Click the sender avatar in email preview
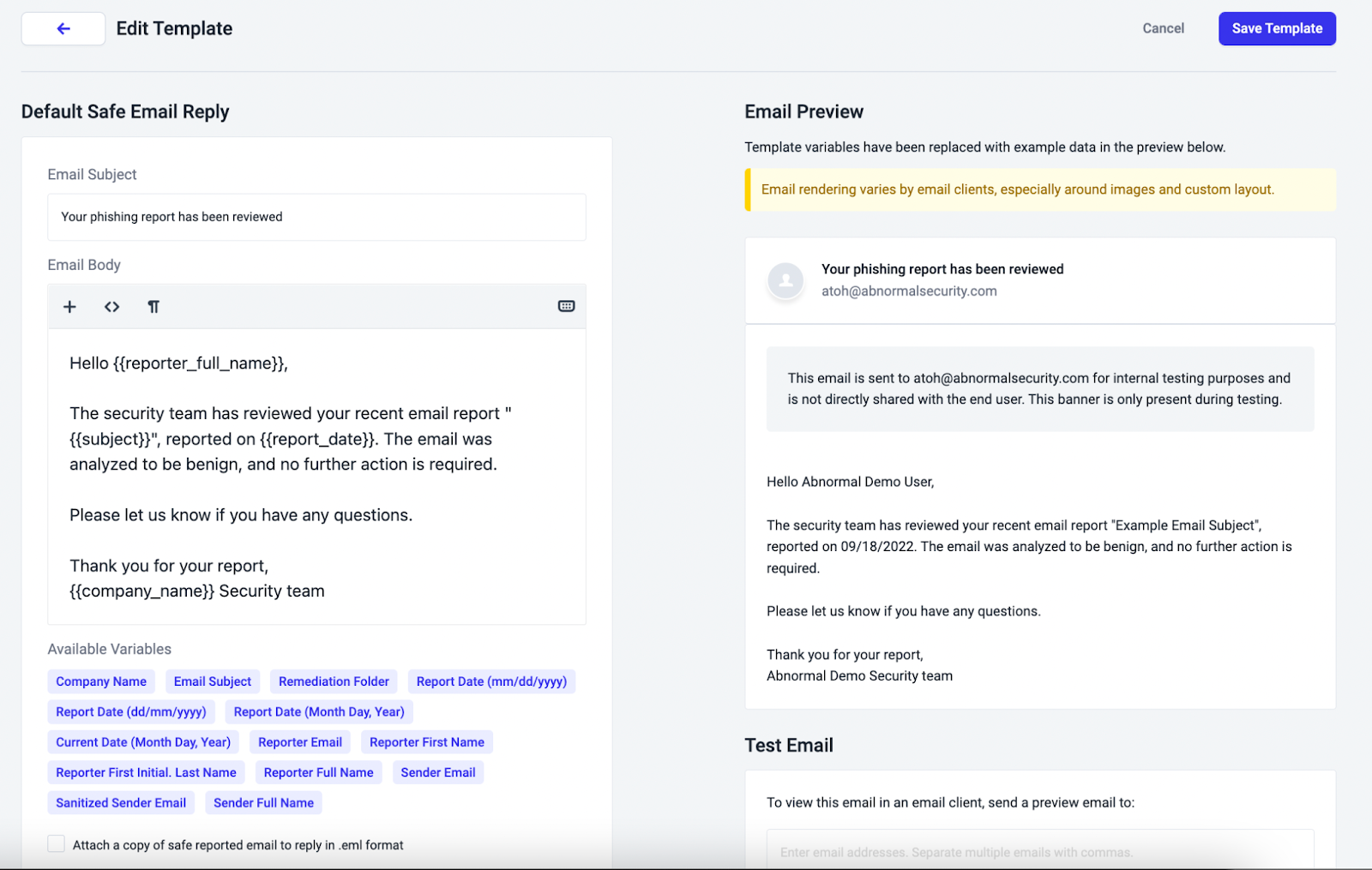Image resolution: width=1372 pixels, height=870 pixels. tap(785, 280)
